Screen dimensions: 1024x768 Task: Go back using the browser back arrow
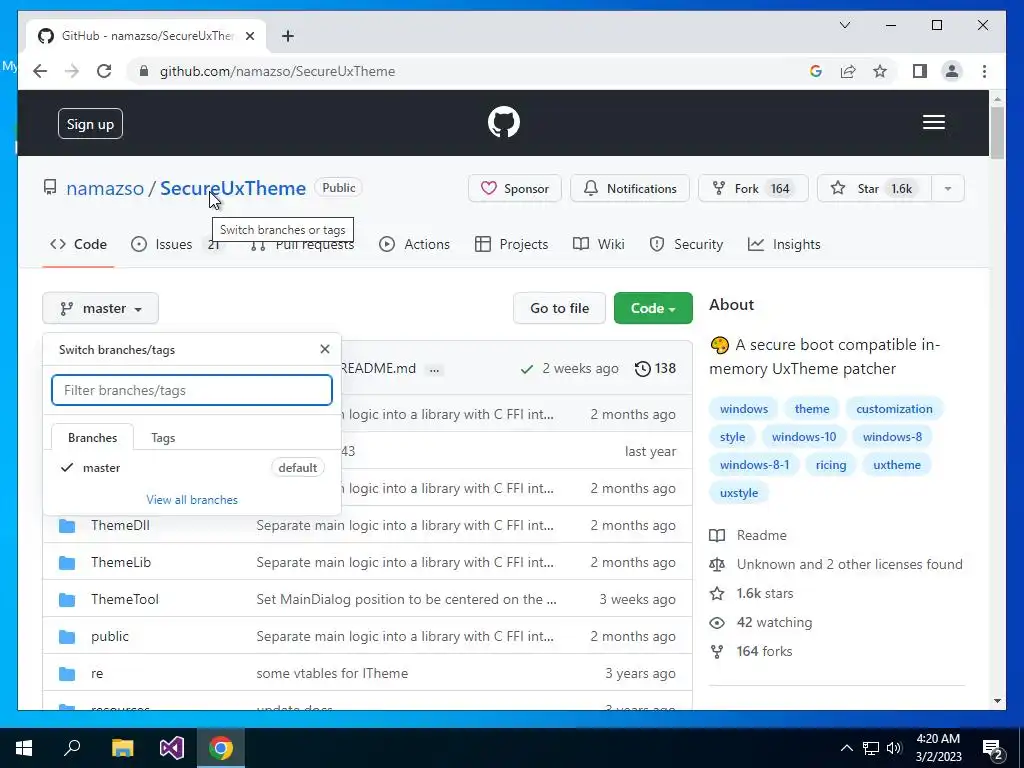tap(40, 71)
